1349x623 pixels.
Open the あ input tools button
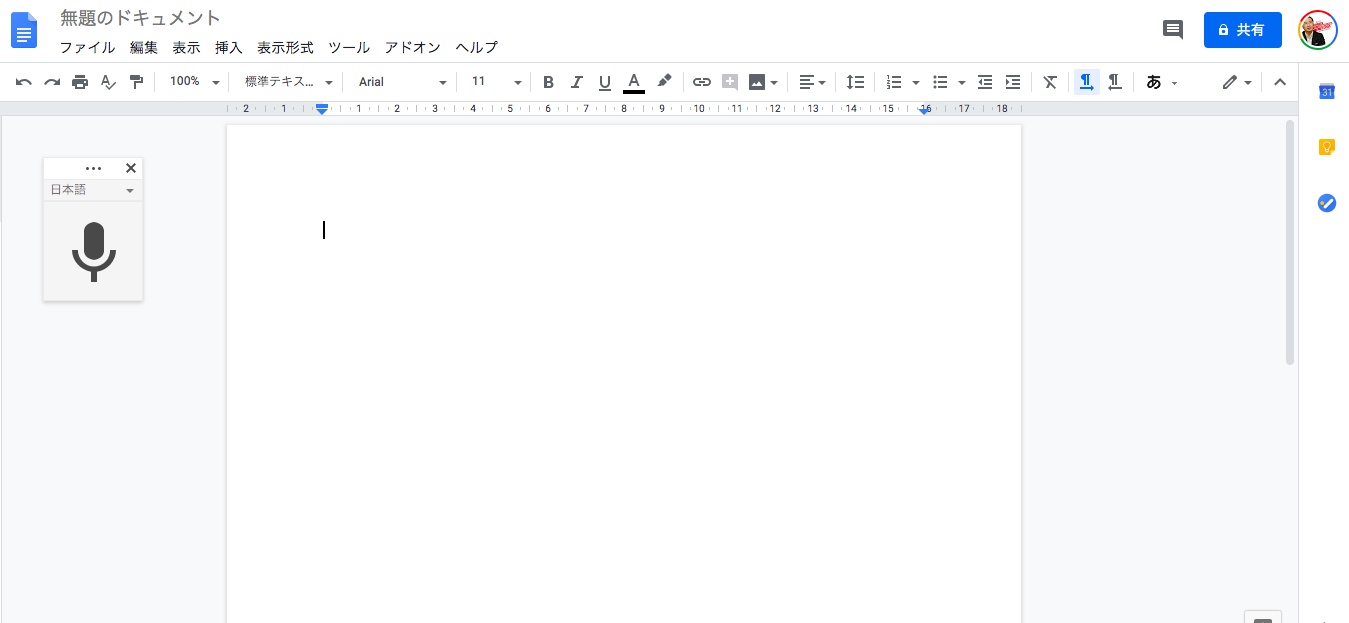pyautogui.click(x=1154, y=82)
